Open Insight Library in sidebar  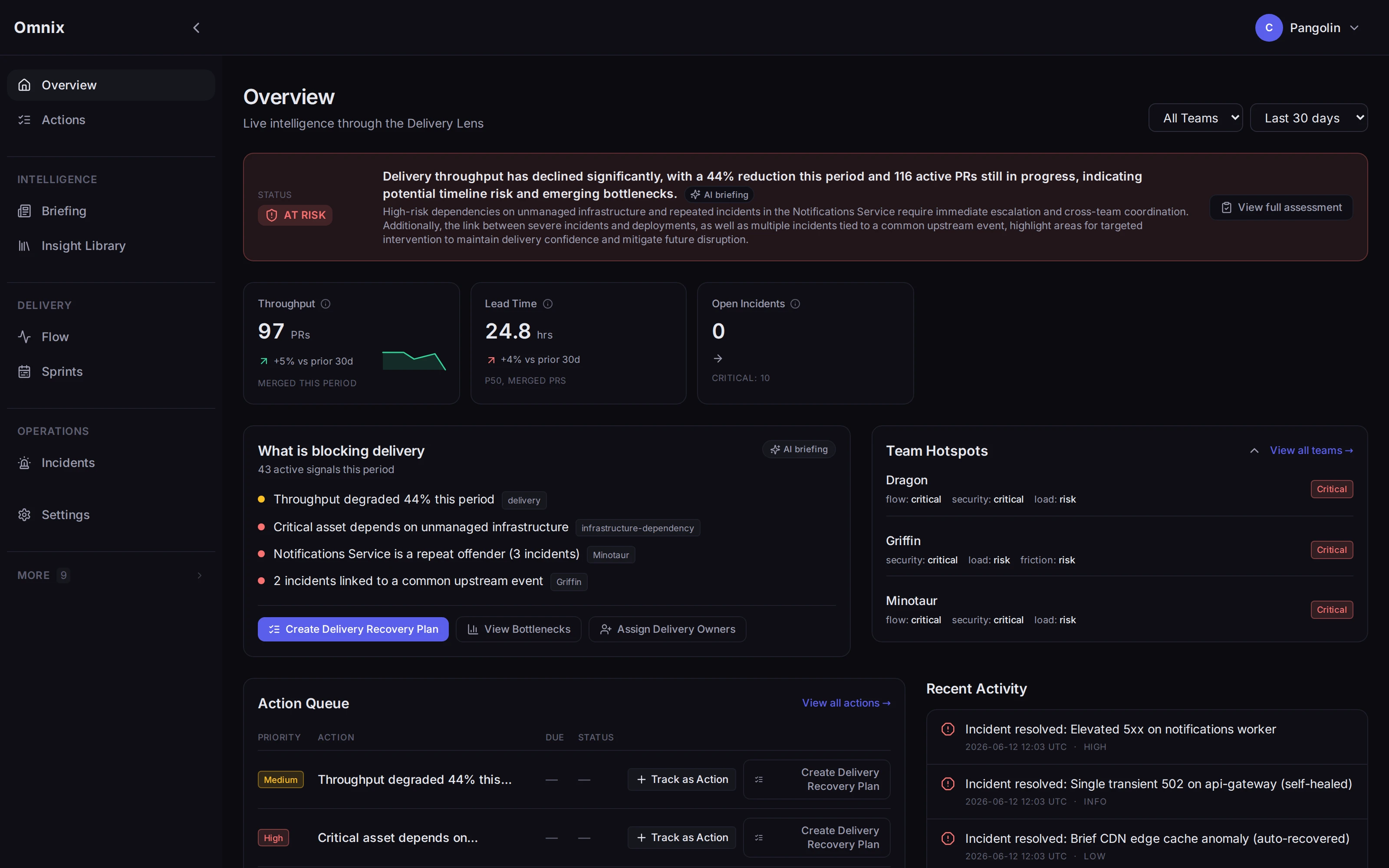(x=111, y=246)
